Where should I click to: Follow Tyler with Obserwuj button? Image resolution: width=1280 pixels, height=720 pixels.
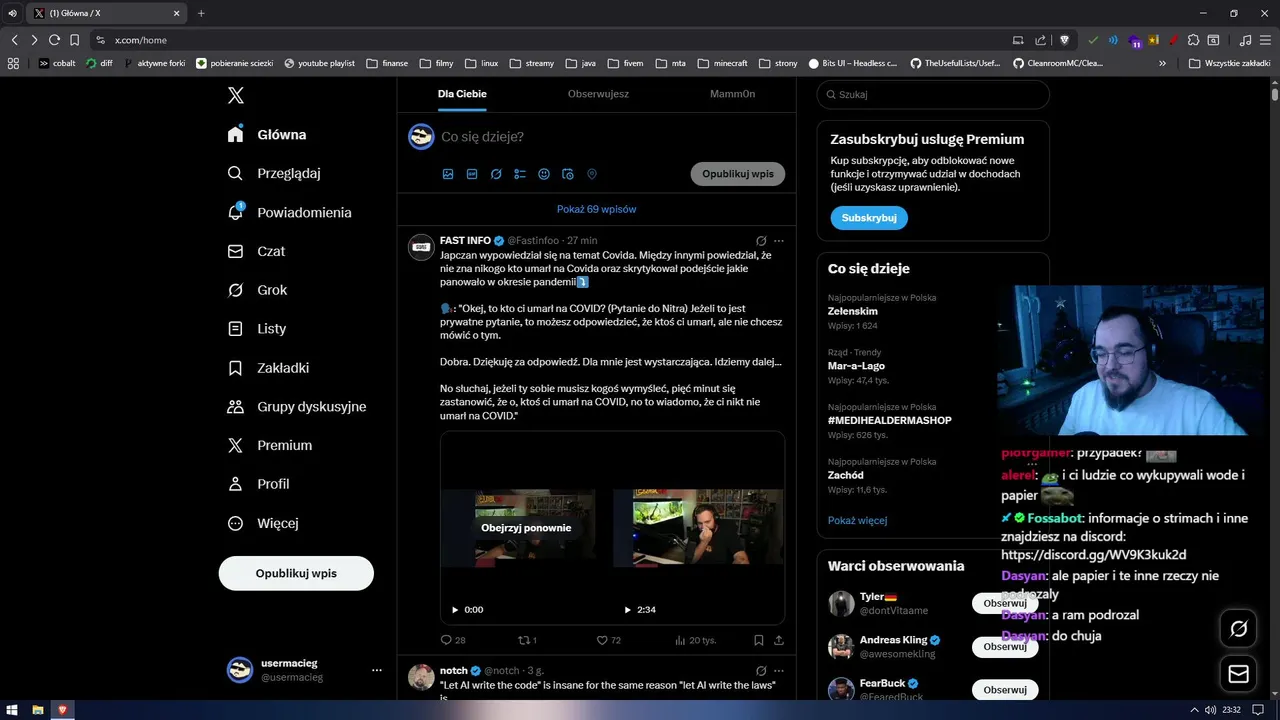click(x=1005, y=603)
